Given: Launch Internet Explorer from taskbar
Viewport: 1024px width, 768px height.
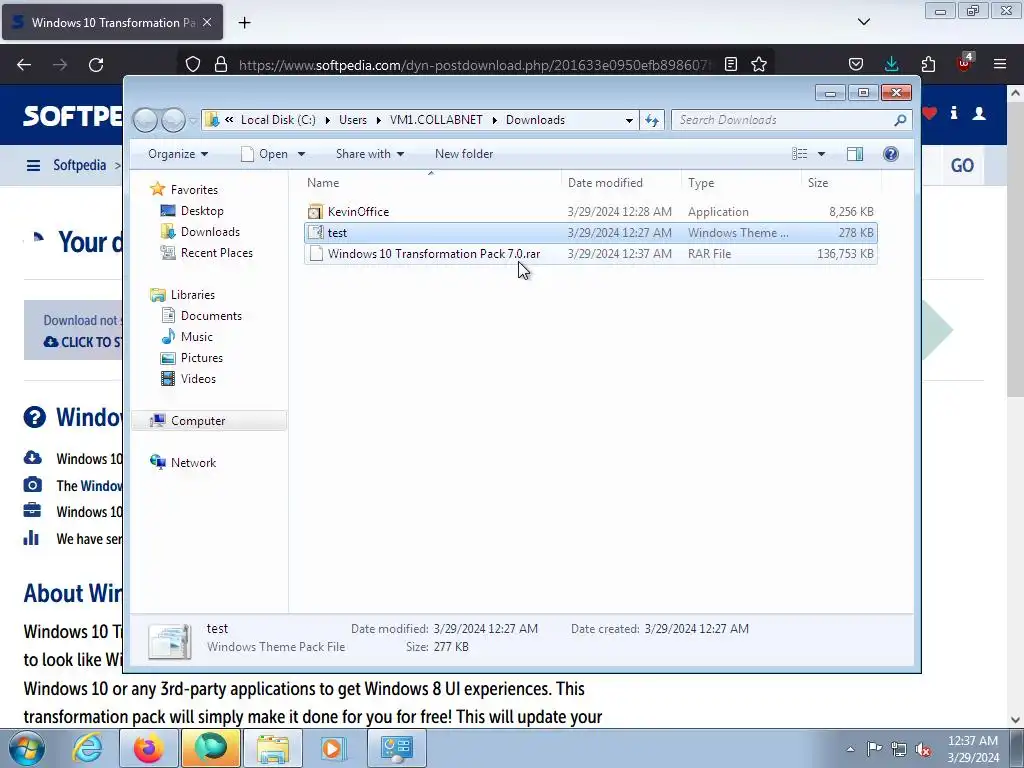Looking at the screenshot, I should (x=88, y=748).
